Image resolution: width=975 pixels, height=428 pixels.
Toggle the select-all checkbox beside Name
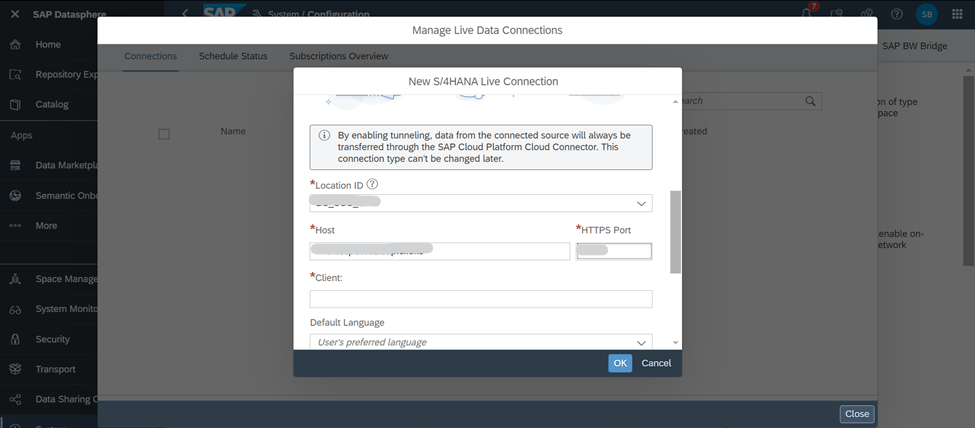164,134
